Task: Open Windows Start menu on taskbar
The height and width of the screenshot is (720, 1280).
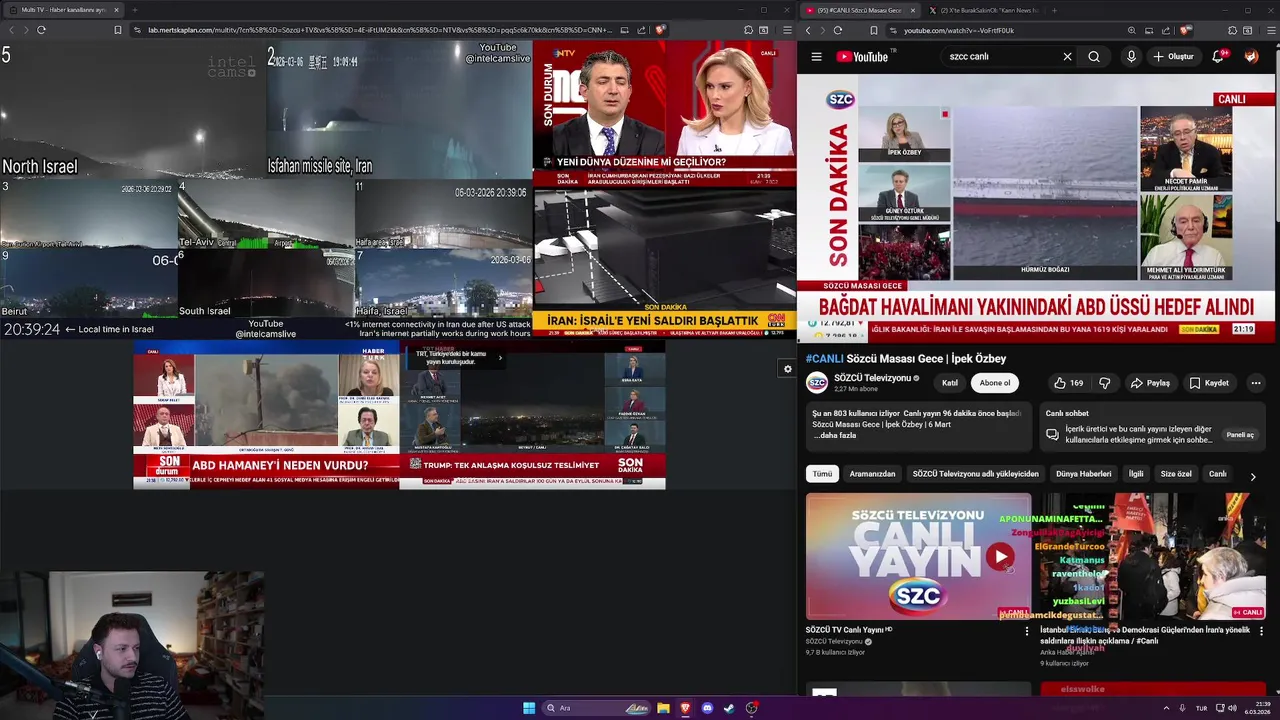Action: point(529,708)
